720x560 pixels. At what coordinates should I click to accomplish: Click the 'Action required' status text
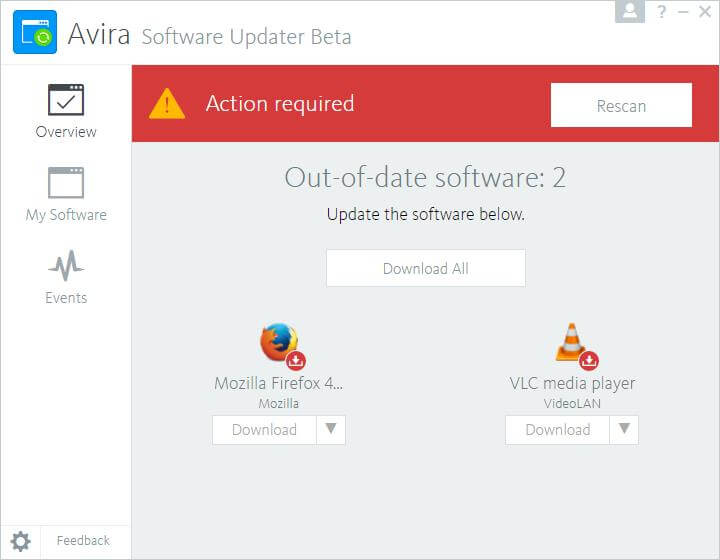[280, 104]
